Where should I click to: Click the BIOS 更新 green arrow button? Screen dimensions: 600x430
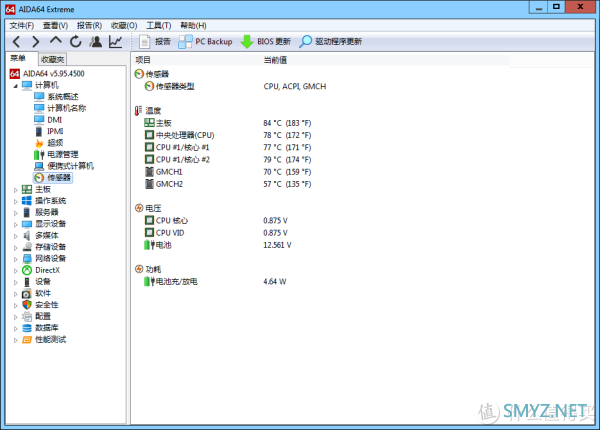[x=266, y=41]
